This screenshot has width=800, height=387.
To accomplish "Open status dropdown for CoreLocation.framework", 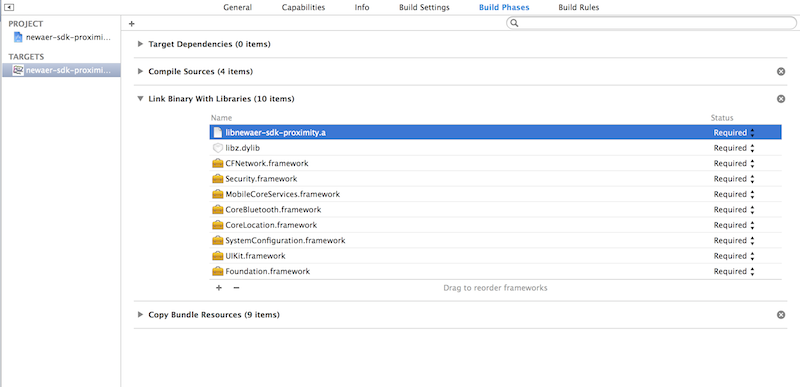I will (734, 225).
